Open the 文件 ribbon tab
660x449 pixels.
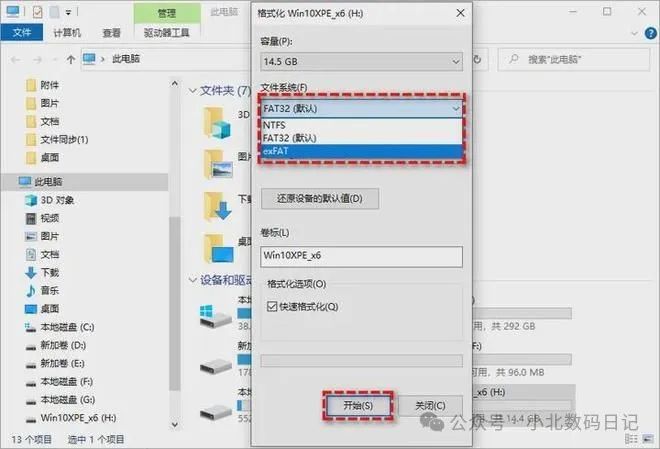click(22, 32)
